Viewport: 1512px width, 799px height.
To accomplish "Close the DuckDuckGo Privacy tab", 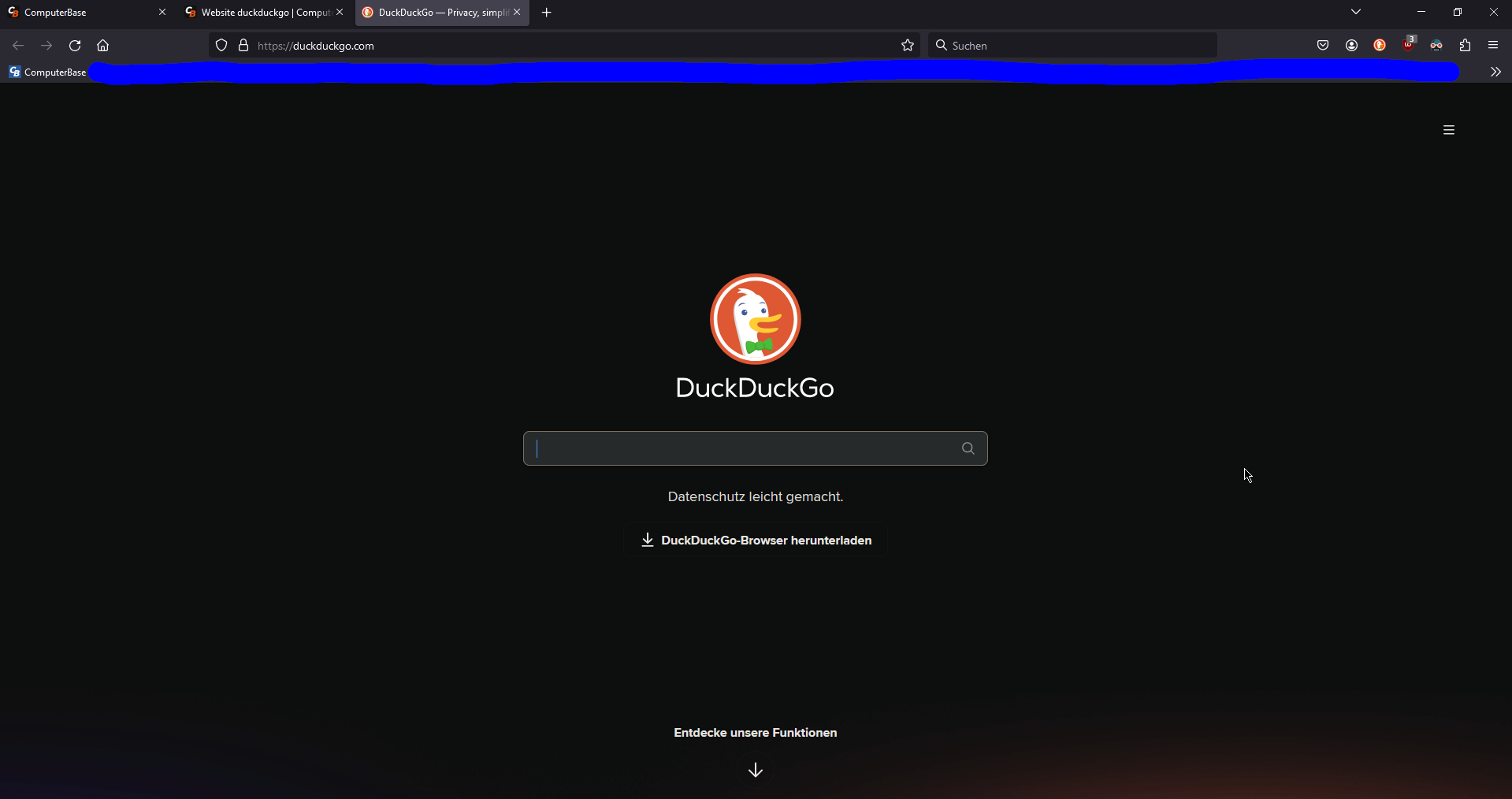I will (517, 13).
